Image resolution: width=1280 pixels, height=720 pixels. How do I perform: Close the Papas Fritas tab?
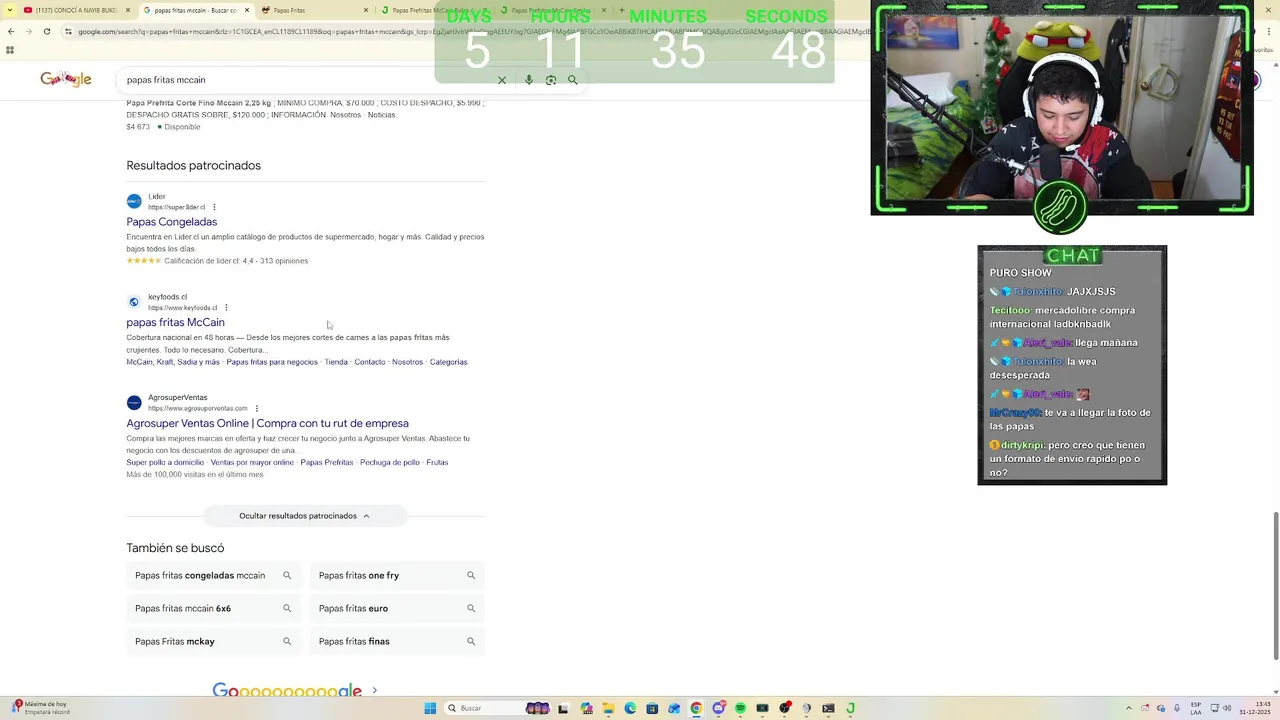coord(365,10)
